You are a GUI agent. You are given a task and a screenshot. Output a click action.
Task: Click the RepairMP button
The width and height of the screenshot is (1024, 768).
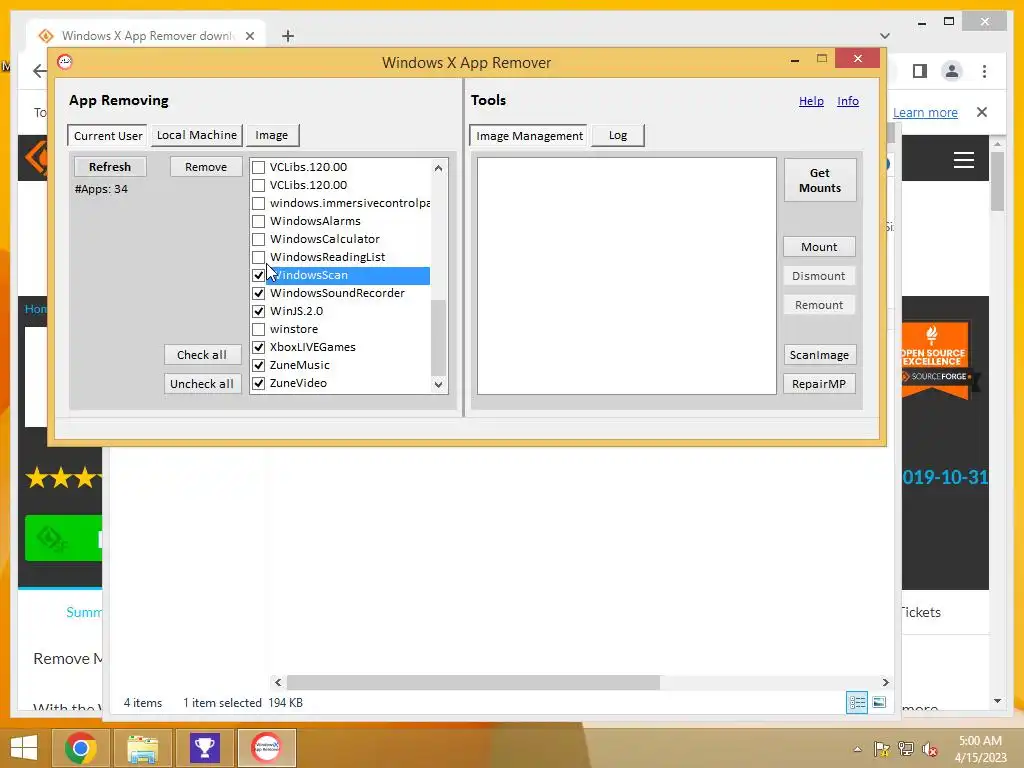tap(819, 384)
